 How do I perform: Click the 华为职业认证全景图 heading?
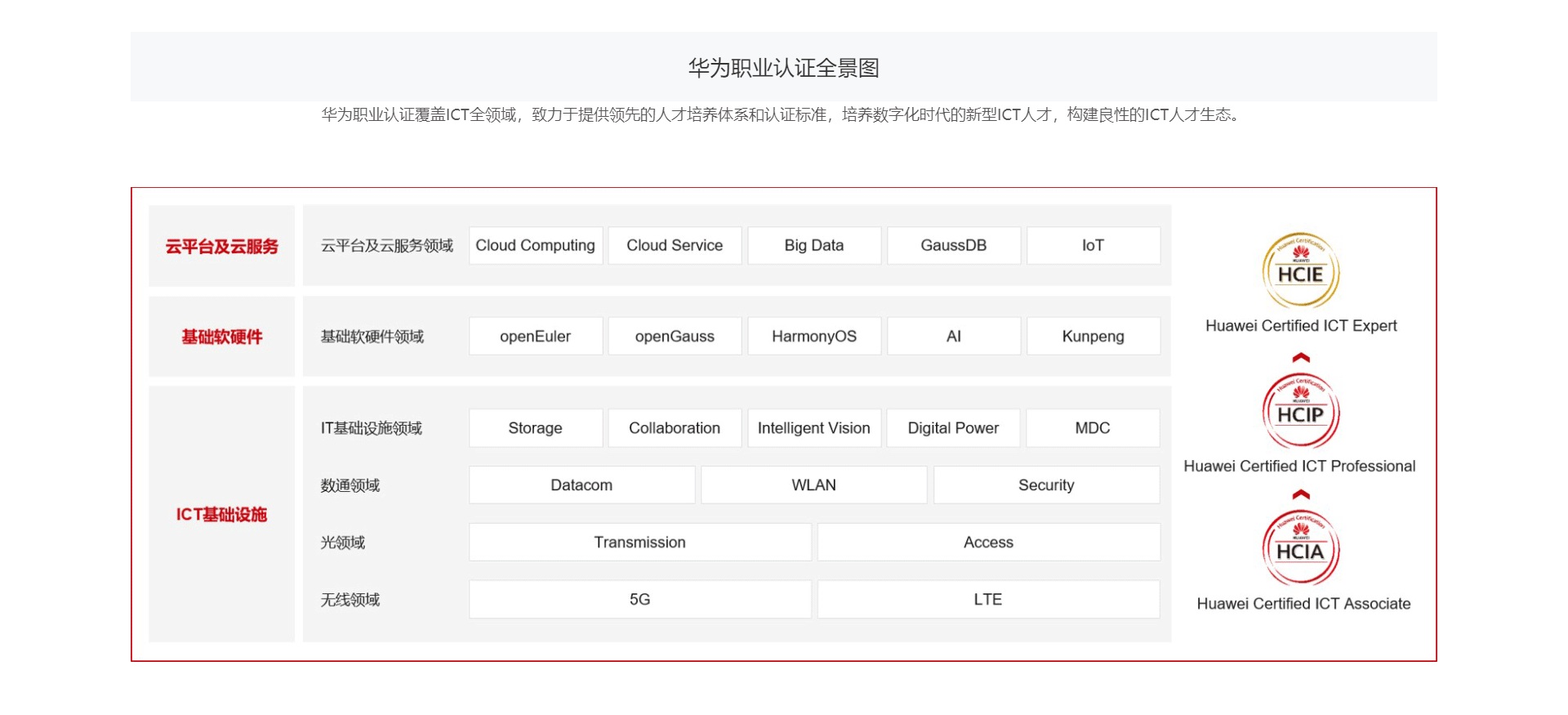point(784,68)
